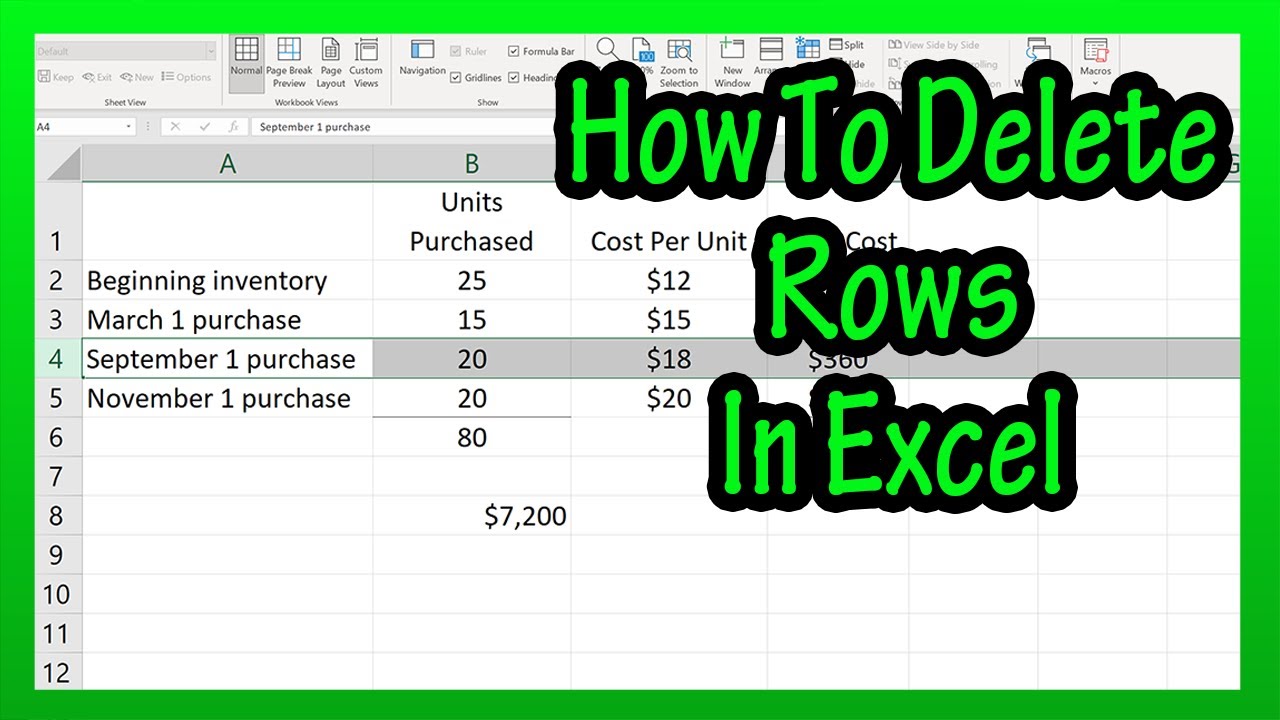Image resolution: width=1280 pixels, height=720 pixels.
Task: Select cell 'November 1 purchase'
Action: [227, 398]
